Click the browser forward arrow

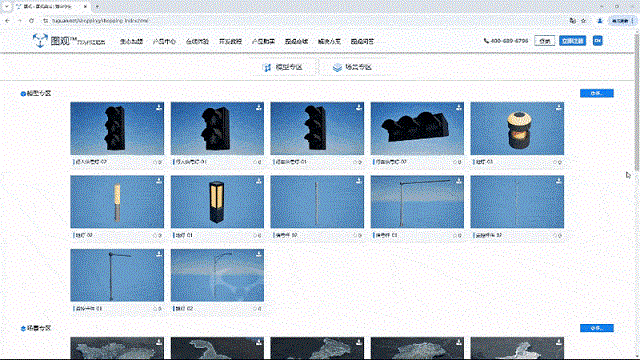tap(19, 20)
